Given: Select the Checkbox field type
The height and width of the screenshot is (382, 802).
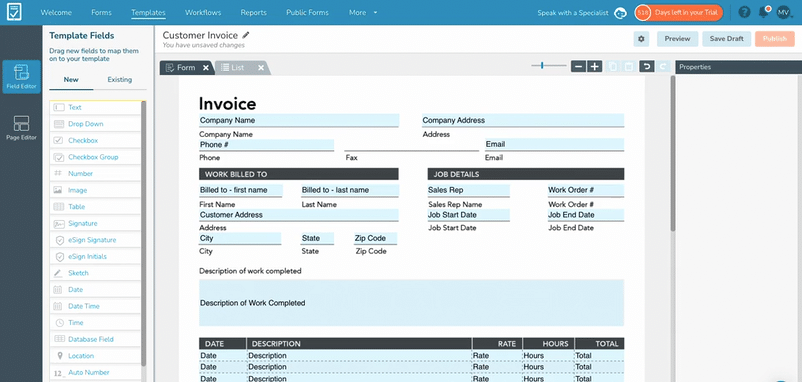Looking at the screenshot, I should tap(95, 141).
